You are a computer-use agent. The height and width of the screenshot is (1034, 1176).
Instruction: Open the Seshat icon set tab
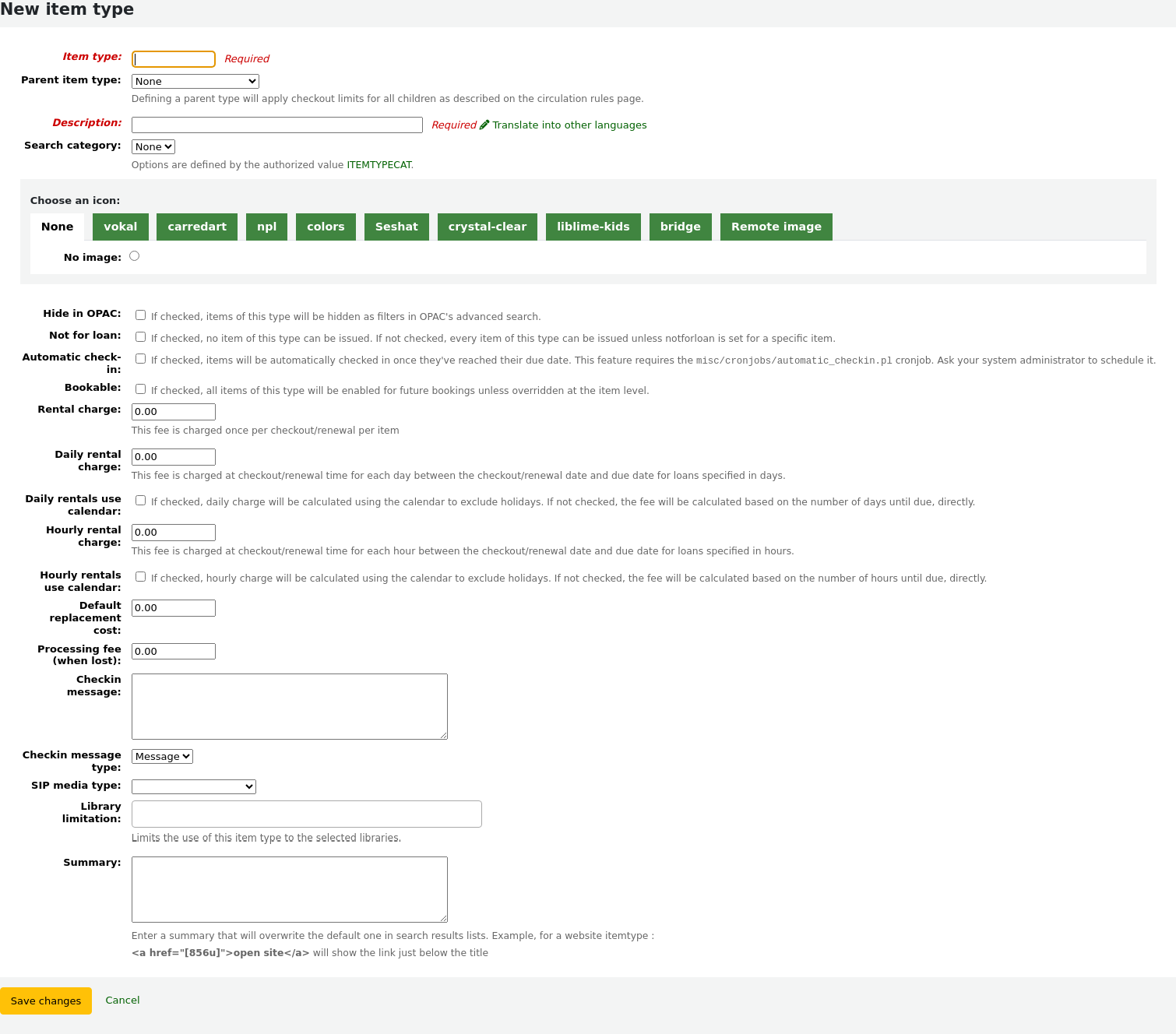(396, 227)
